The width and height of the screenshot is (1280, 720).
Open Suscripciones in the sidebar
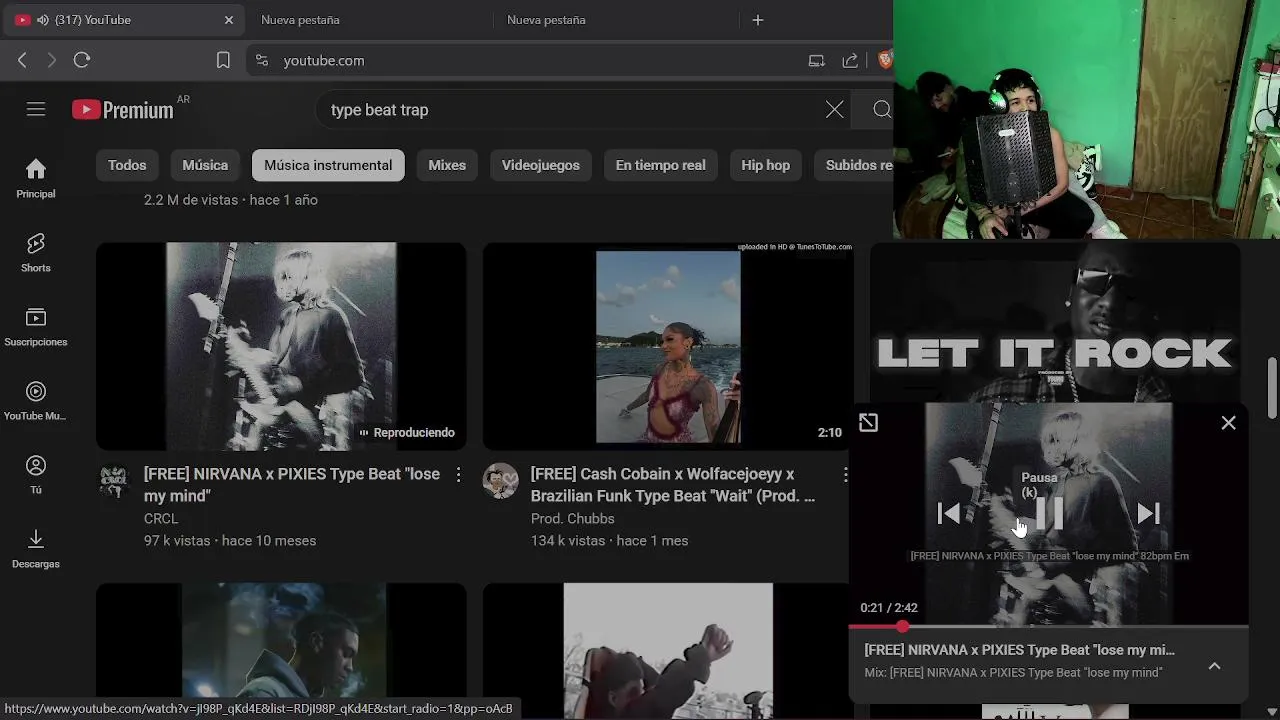click(36, 327)
